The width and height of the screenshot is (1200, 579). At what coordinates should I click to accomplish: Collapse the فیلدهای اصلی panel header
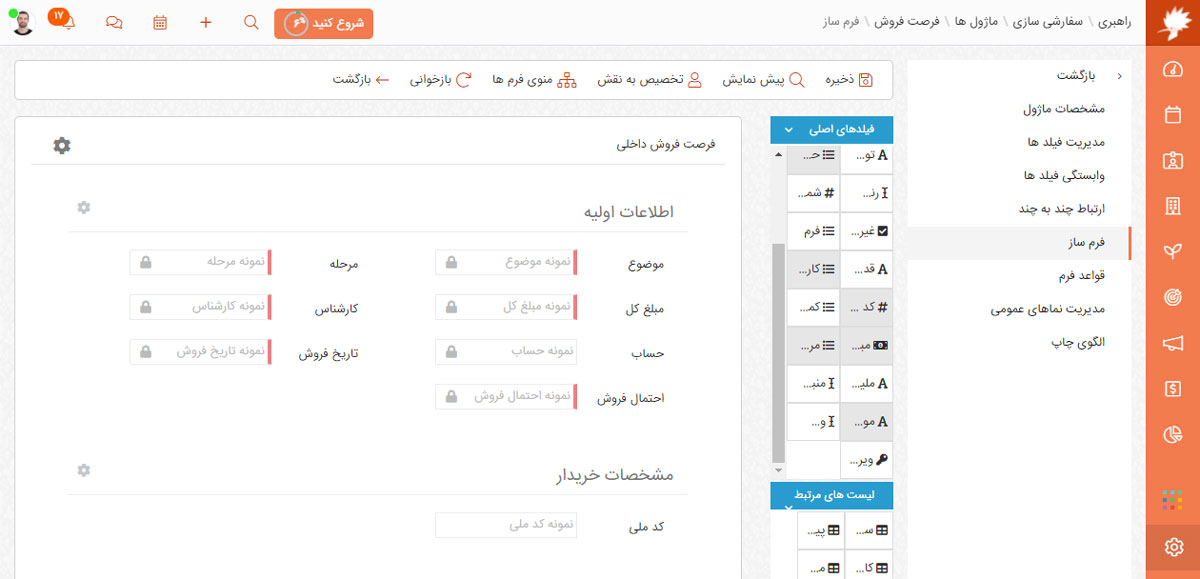[x=789, y=130]
